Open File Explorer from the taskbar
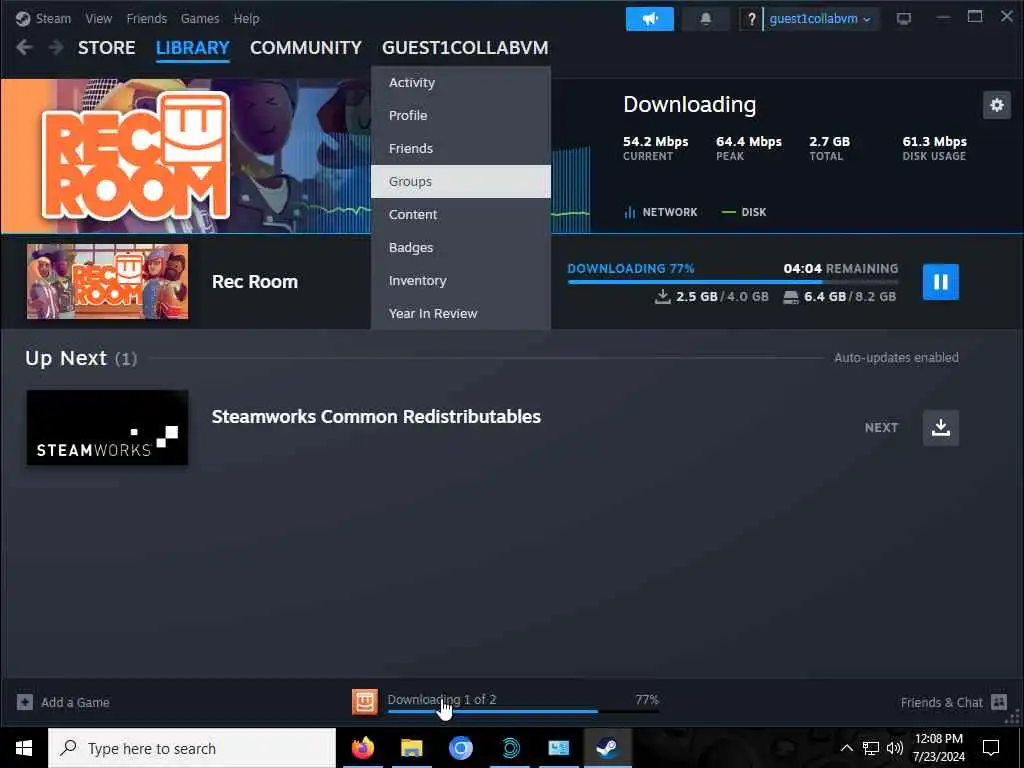 411,748
